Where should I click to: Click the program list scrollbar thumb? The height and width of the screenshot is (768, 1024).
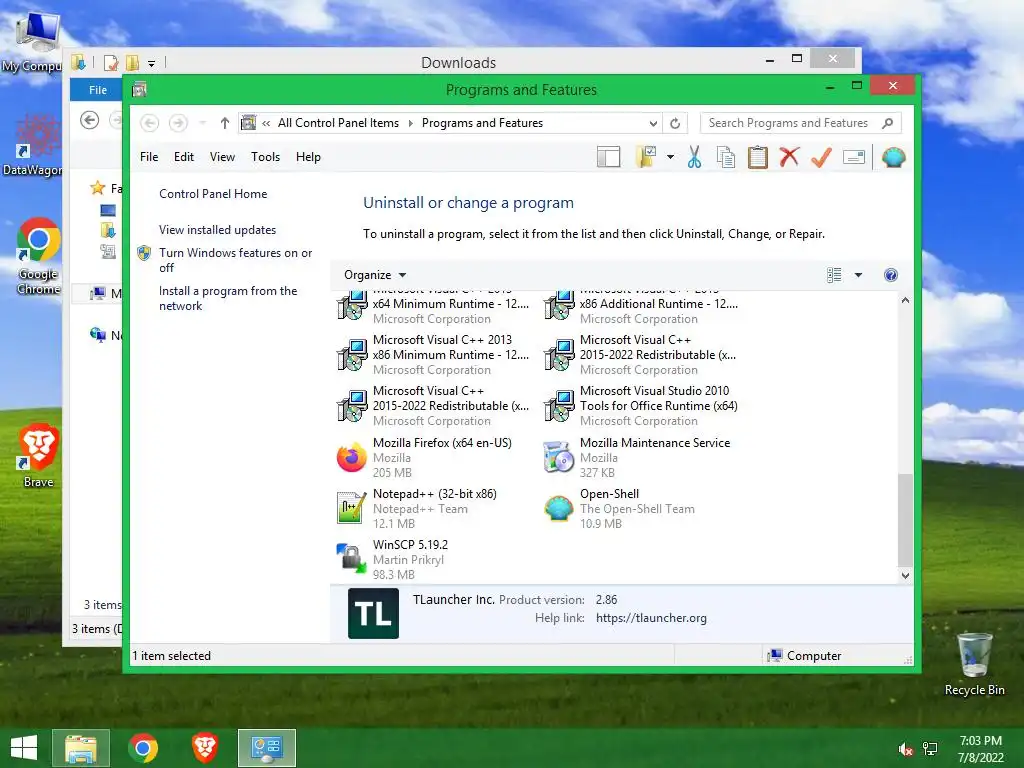[x=905, y=520]
